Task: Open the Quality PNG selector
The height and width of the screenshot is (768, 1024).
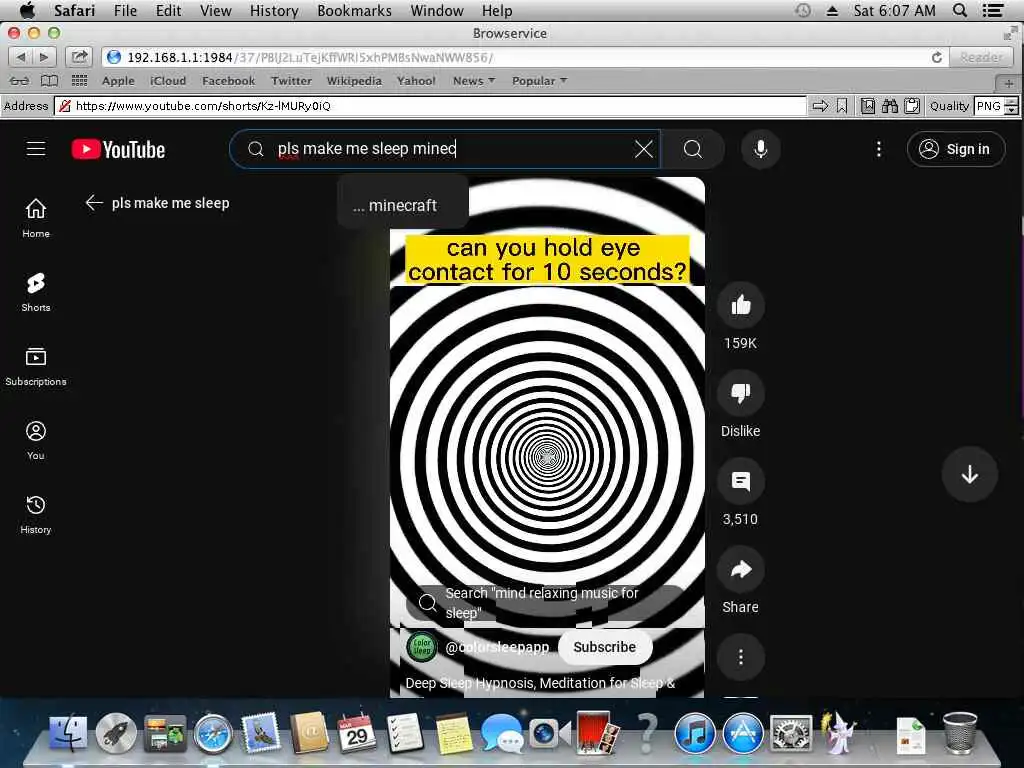Action: (989, 106)
